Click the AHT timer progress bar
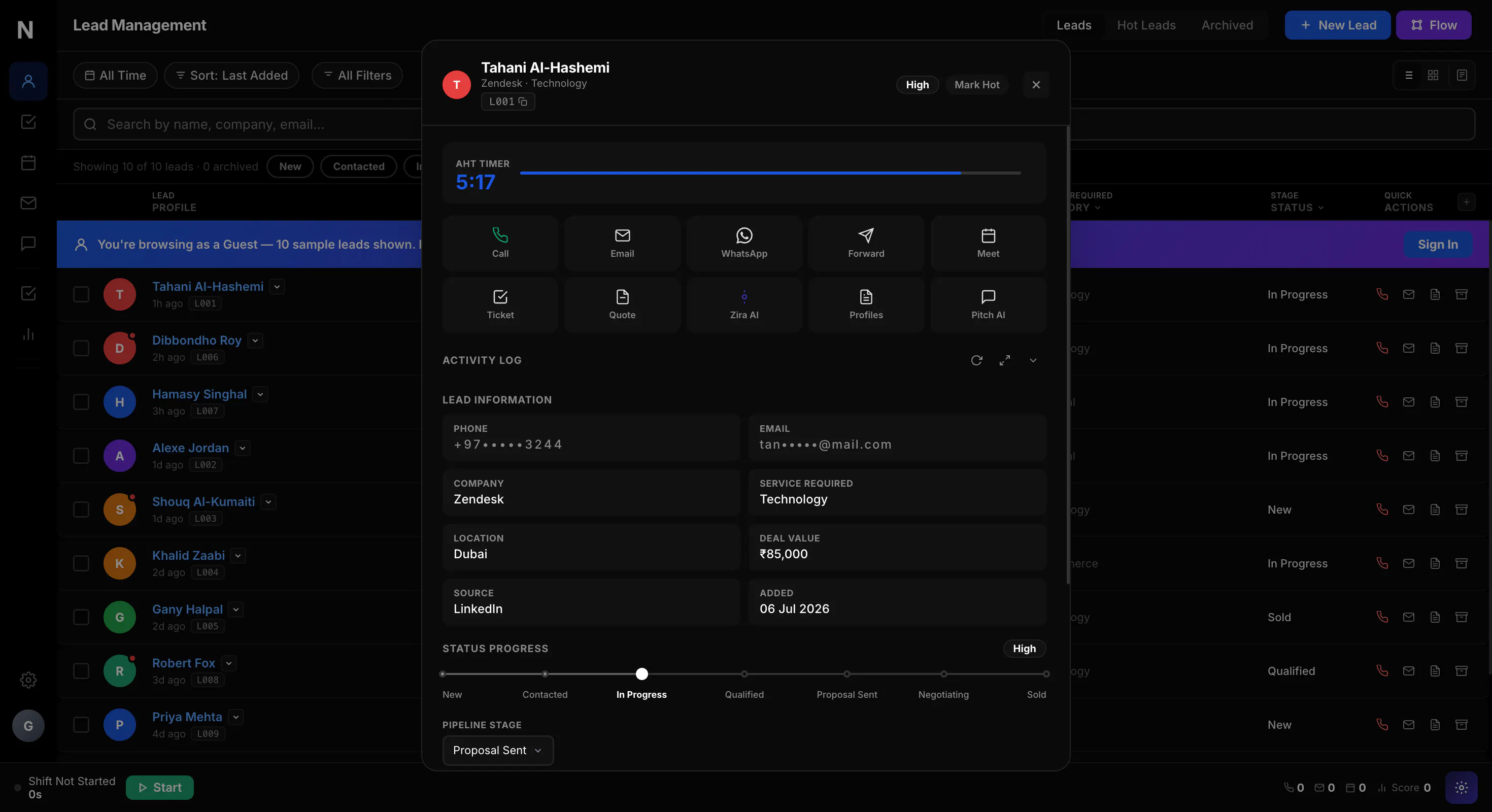The height and width of the screenshot is (812, 1492). tap(770, 173)
